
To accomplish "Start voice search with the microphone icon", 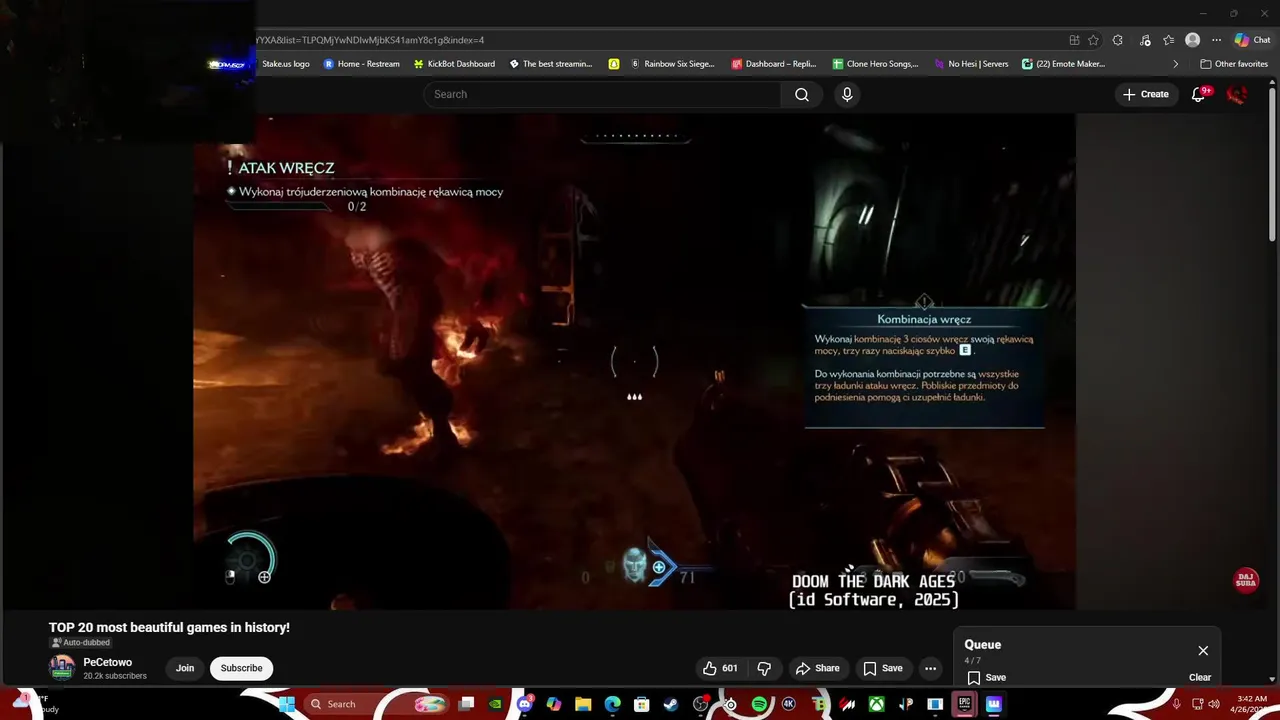I will (x=847, y=94).
